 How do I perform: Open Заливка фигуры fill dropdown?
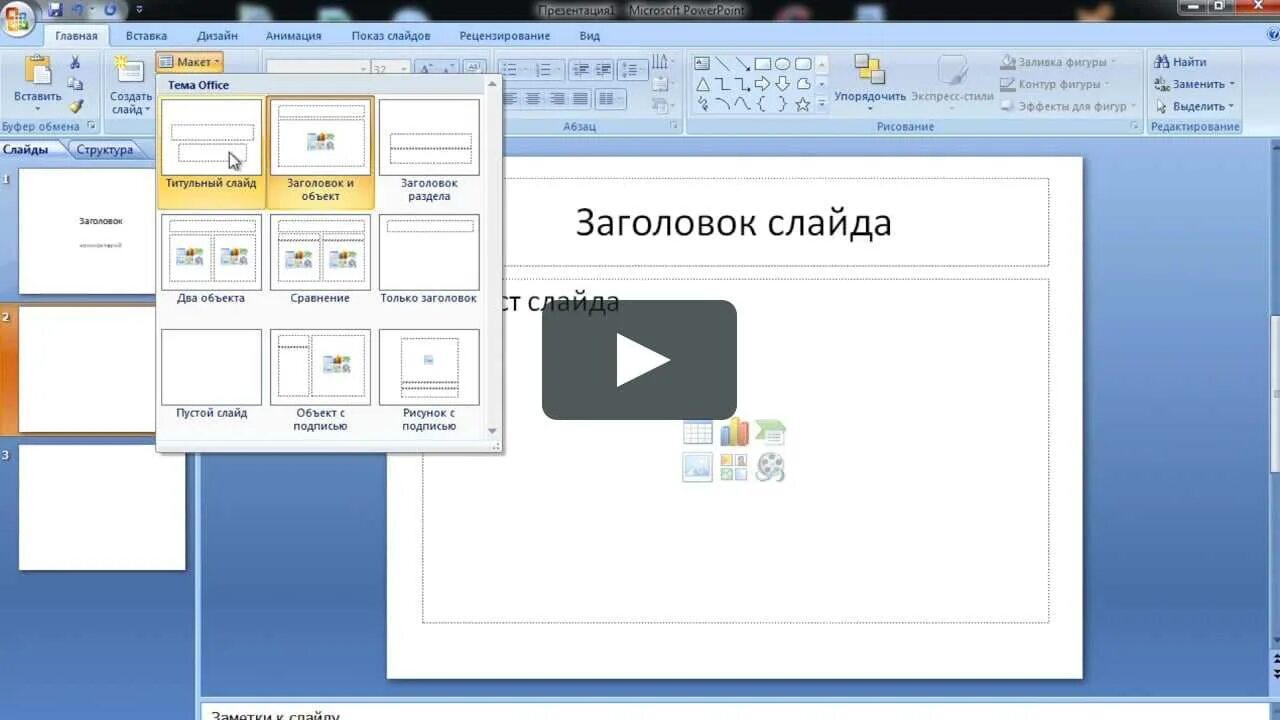coord(1058,62)
